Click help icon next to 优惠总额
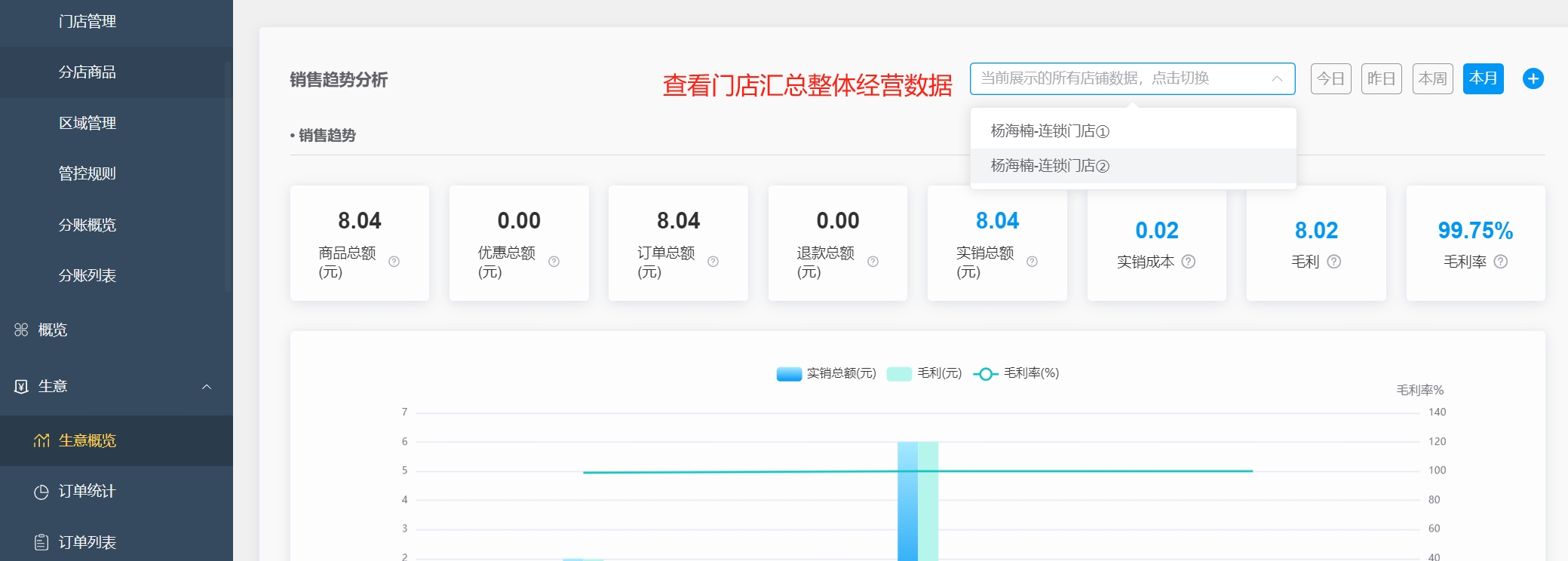This screenshot has width=1568, height=561. pyautogui.click(x=554, y=262)
